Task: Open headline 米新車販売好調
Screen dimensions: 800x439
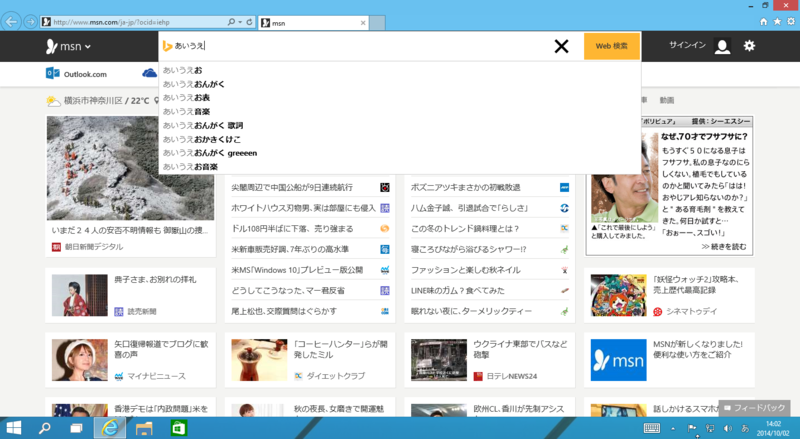Action: (290, 249)
